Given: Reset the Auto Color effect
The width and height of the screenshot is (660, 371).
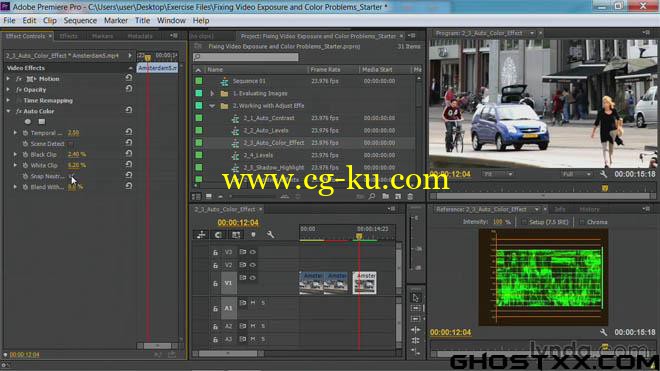Looking at the screenshot, I should coord(129,110).
